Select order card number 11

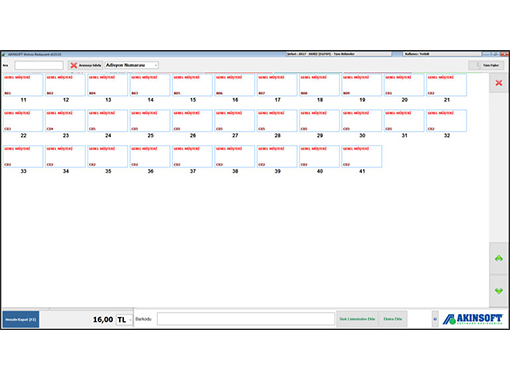[x=23, y=85]
